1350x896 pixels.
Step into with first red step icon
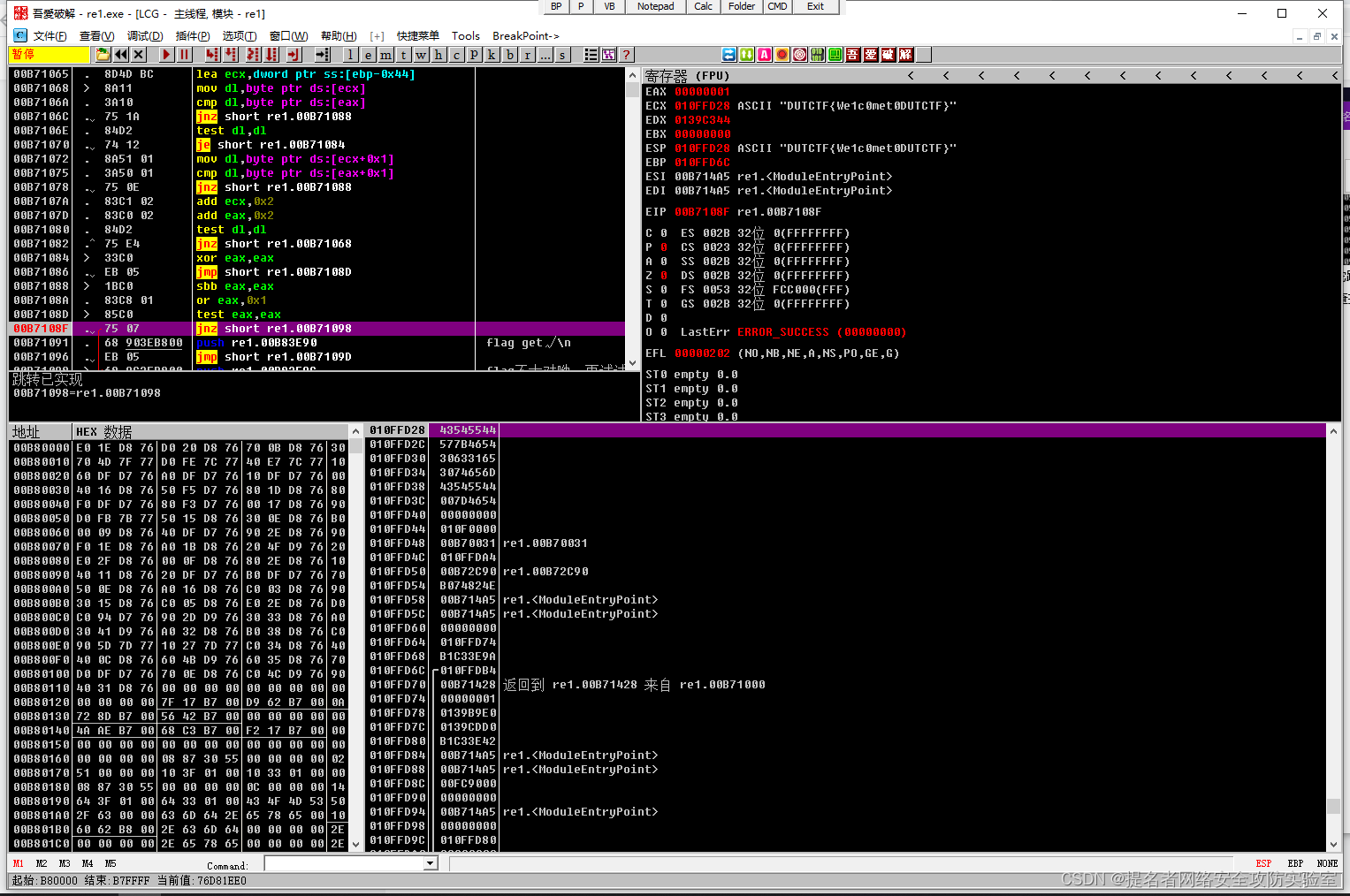pyautogui.click(x=212, y=55)
